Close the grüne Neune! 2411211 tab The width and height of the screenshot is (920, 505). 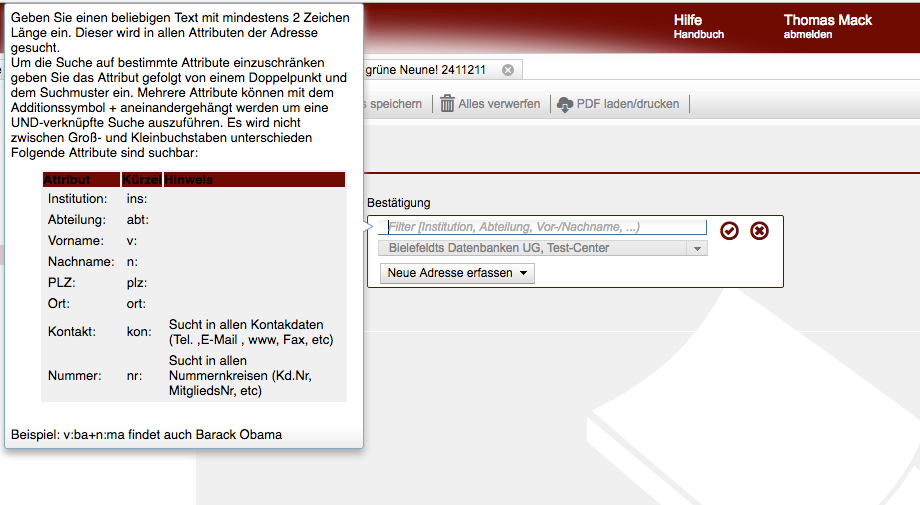coord(508,69)
